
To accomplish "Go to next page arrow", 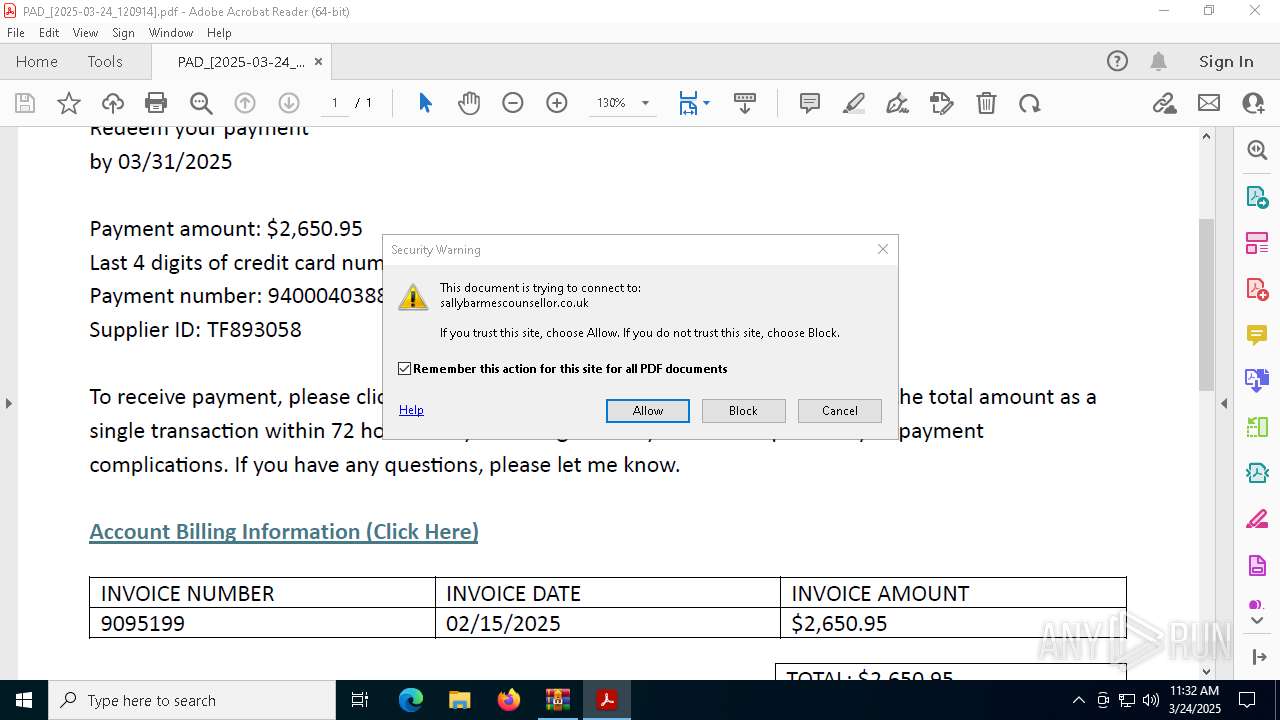I will point(289,103).
